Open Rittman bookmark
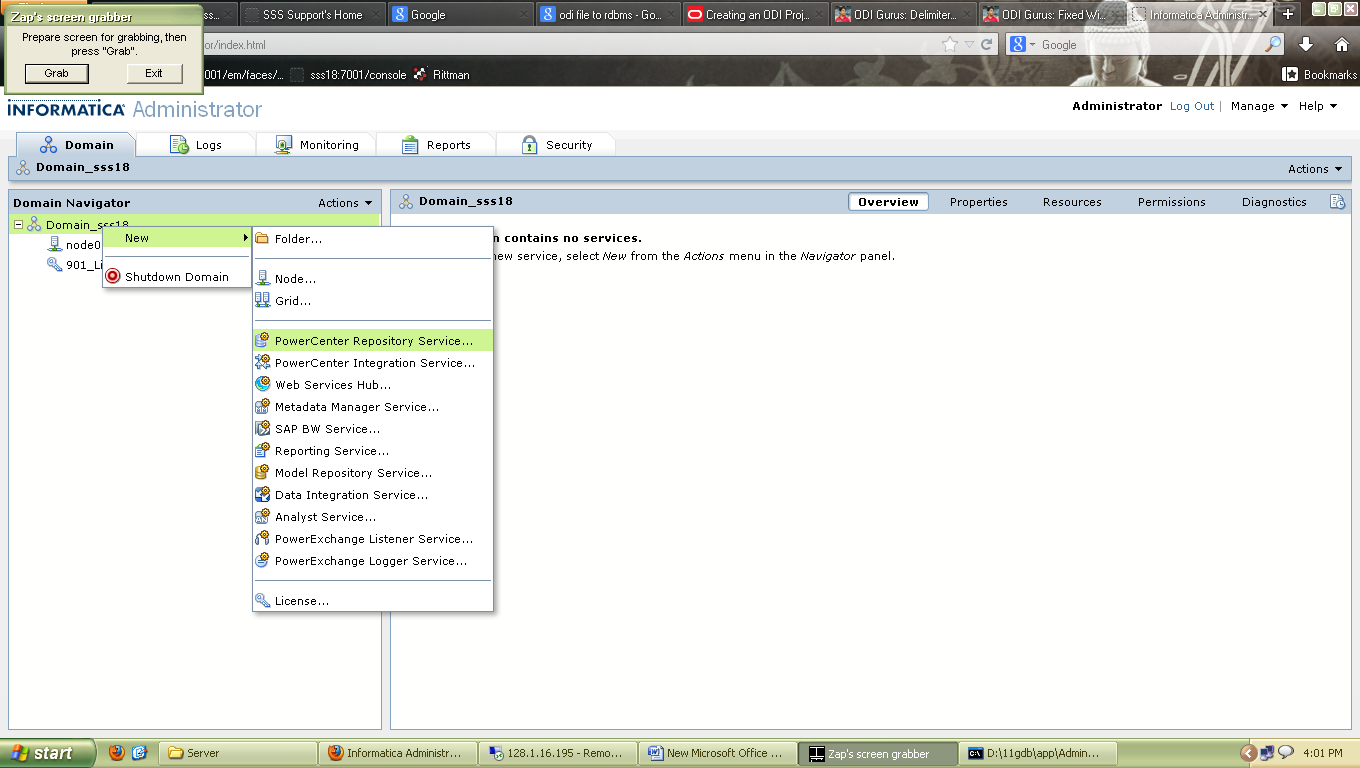This screenshot has height=768, width=1360. pos(441,74)
